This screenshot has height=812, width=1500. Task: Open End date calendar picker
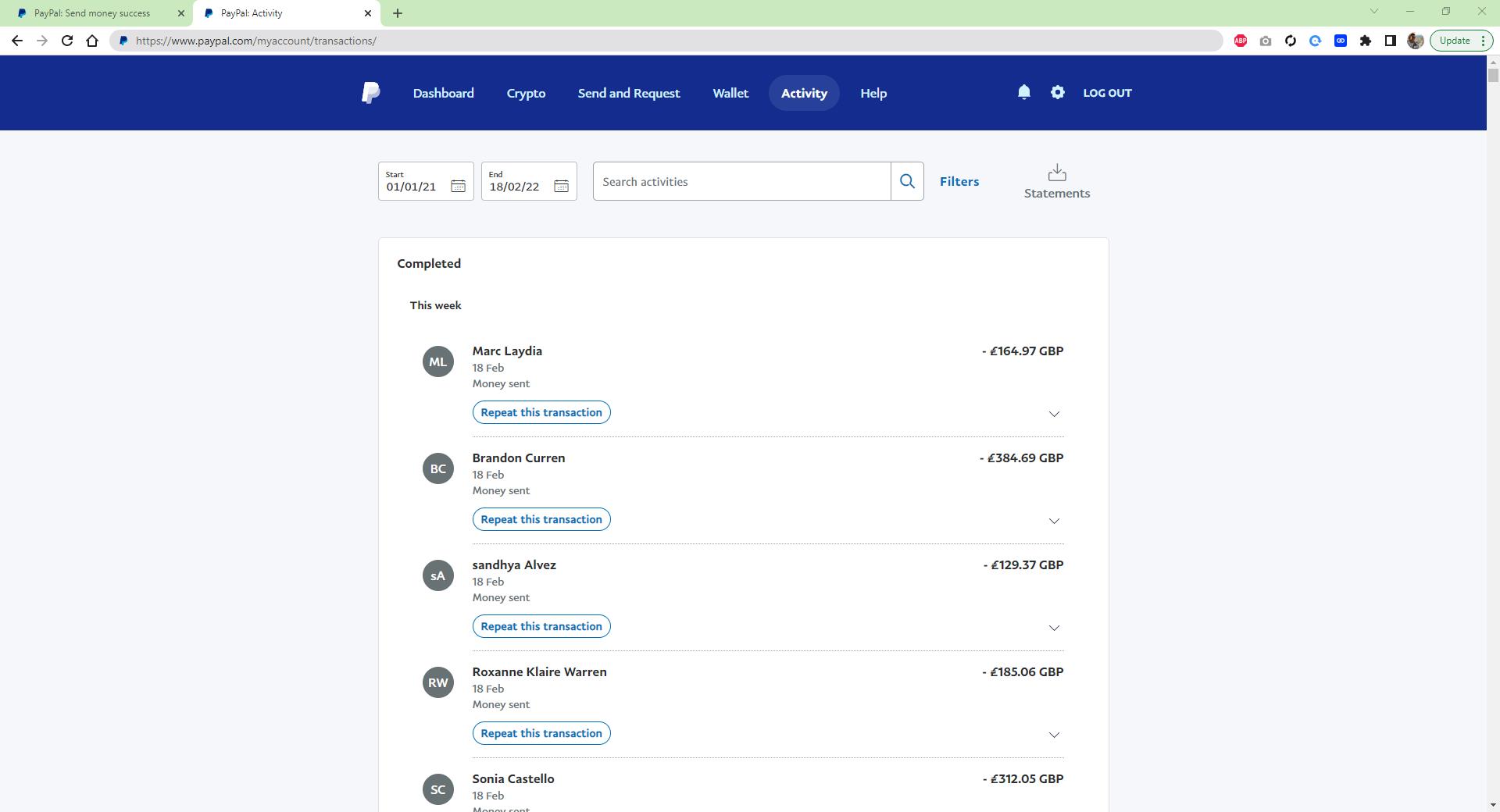(561, 186)
